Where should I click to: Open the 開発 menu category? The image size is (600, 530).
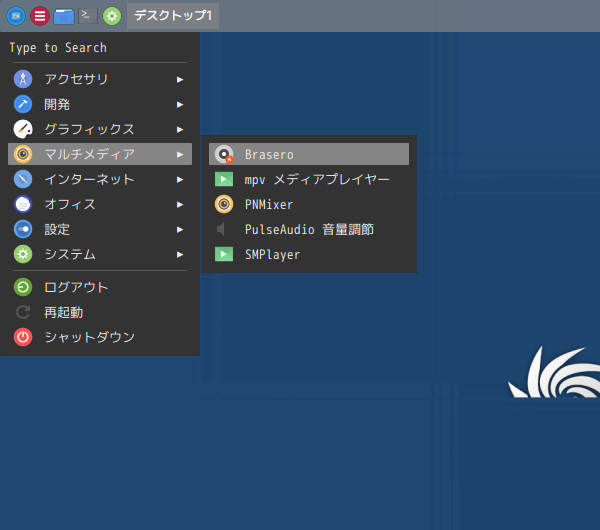(99, 104)
